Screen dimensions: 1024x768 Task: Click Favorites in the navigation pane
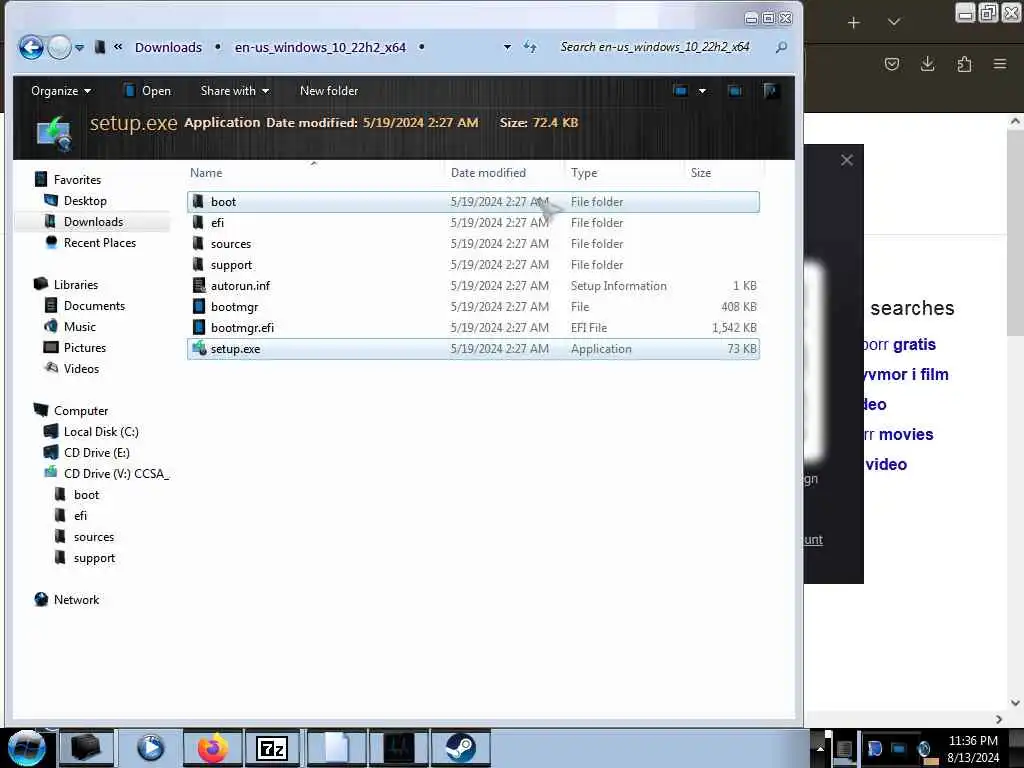(77, 180)
